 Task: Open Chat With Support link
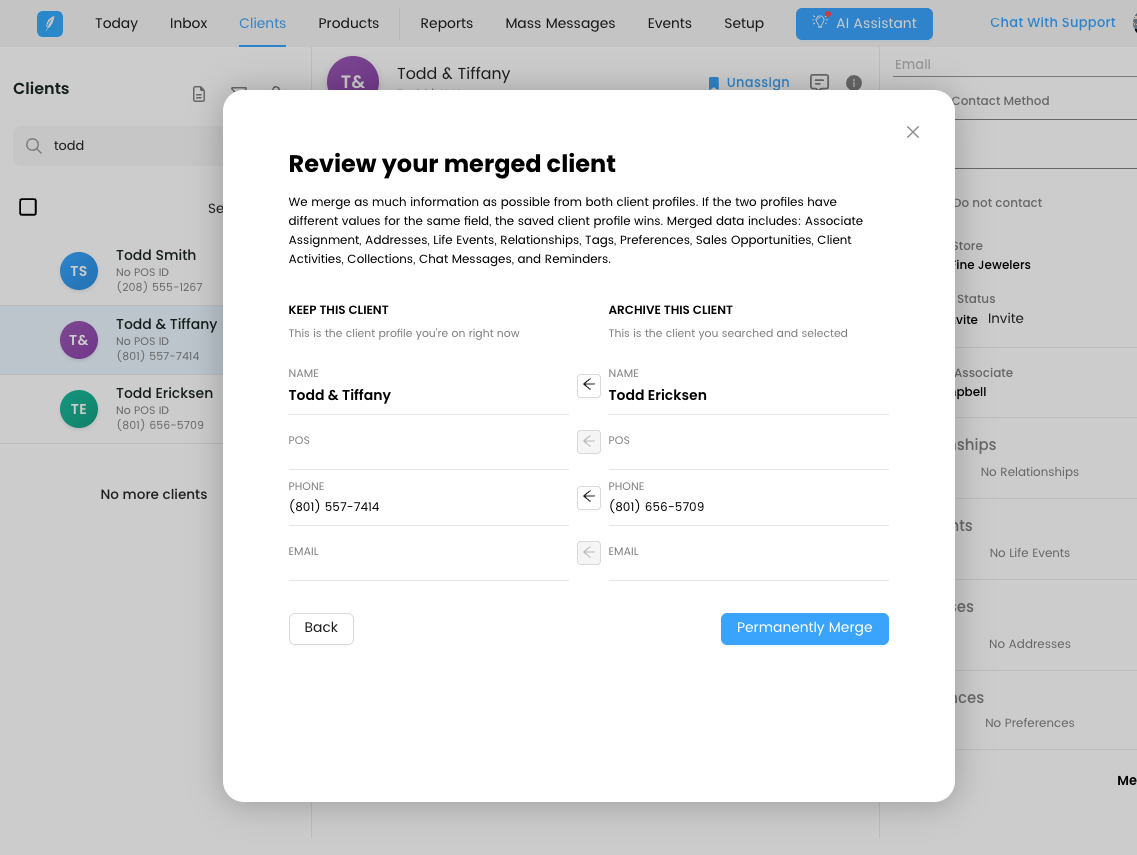pos(1052,22)
